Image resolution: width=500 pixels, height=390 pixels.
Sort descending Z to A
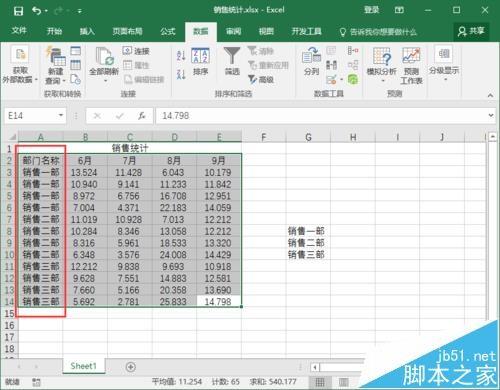point(181,74)
